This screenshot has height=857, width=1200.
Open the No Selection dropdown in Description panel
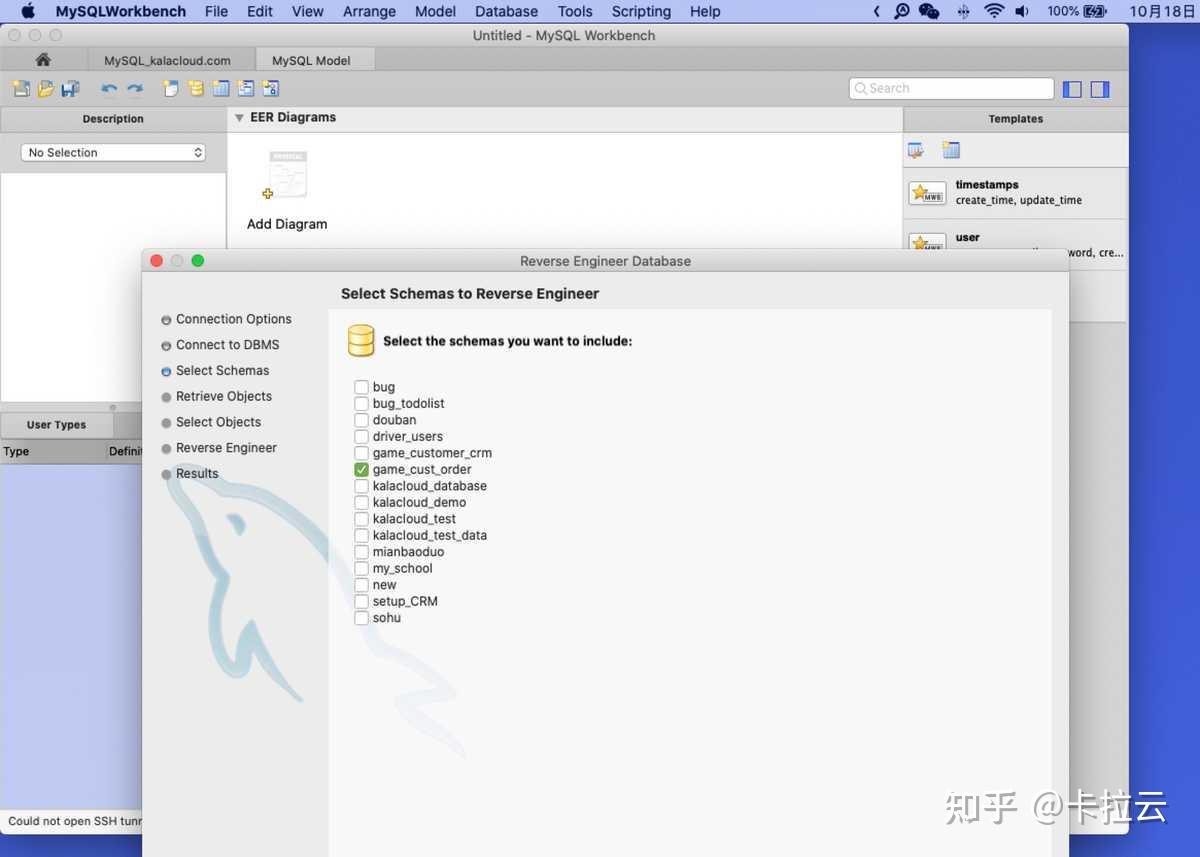point(112,152)
